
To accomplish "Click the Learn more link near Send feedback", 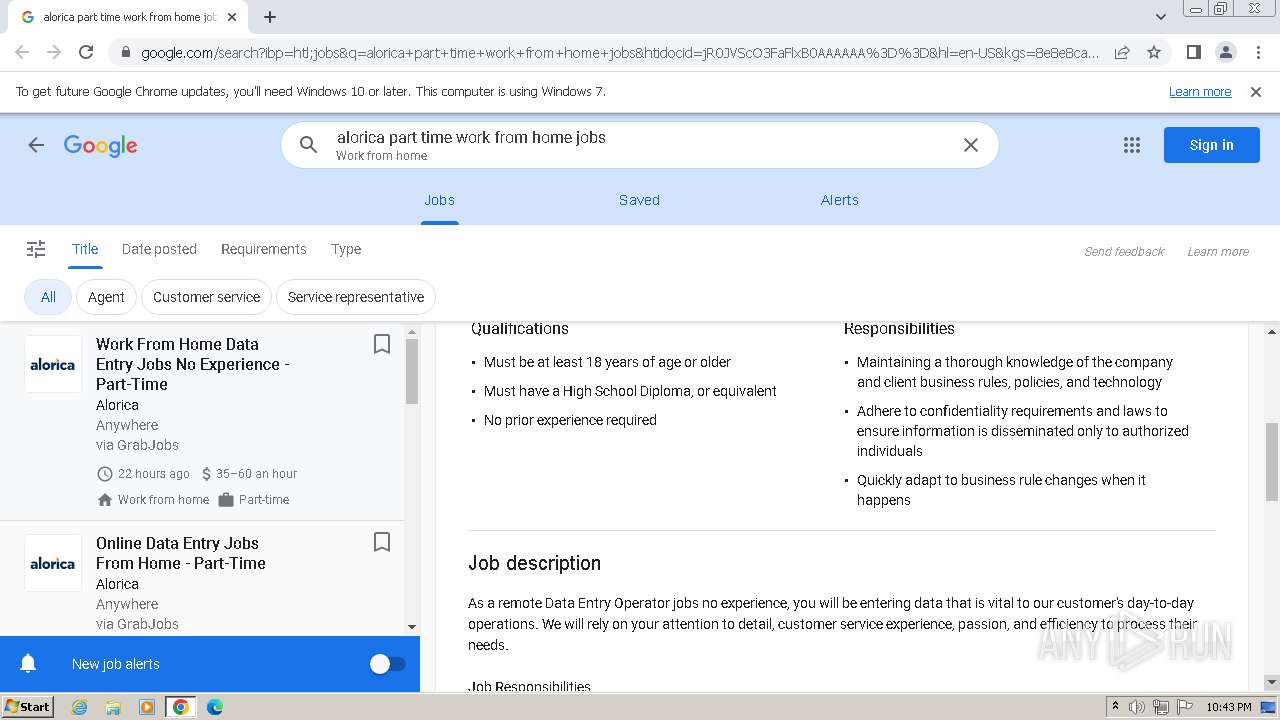I will point(1218,252).
